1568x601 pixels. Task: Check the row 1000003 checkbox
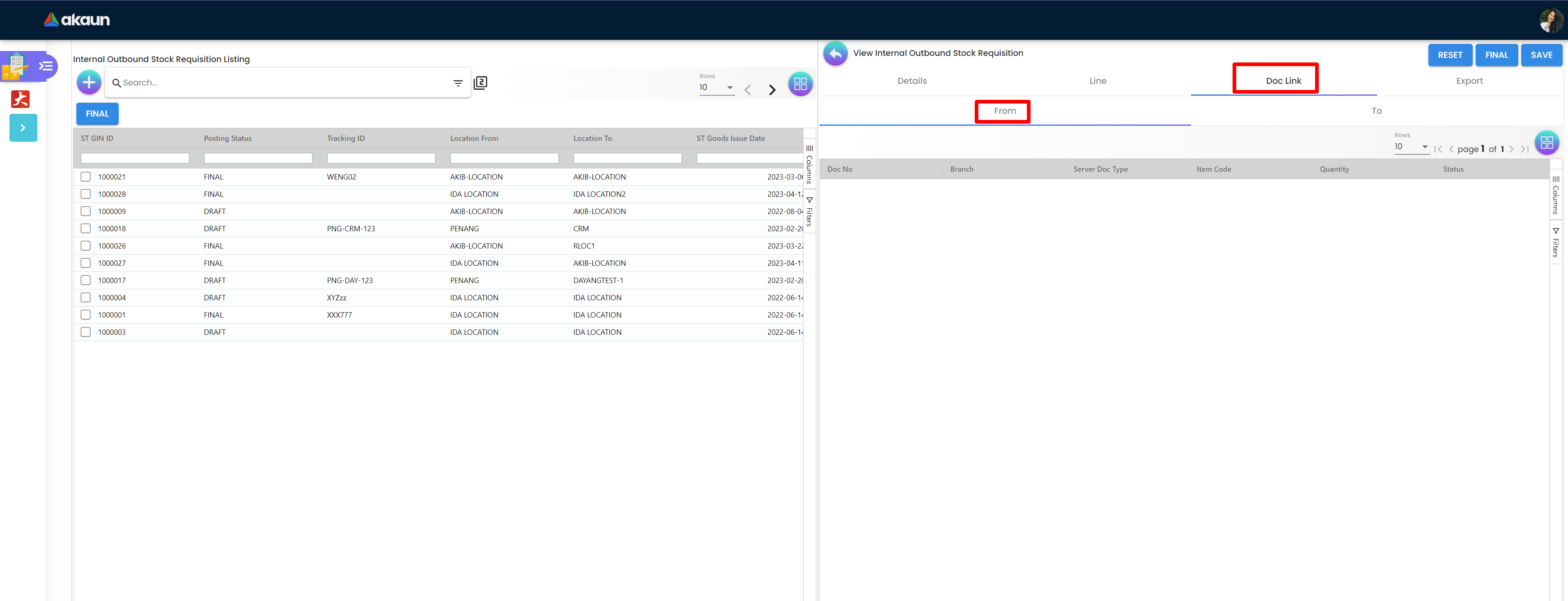pyautogui.click(x=86, y=332)
